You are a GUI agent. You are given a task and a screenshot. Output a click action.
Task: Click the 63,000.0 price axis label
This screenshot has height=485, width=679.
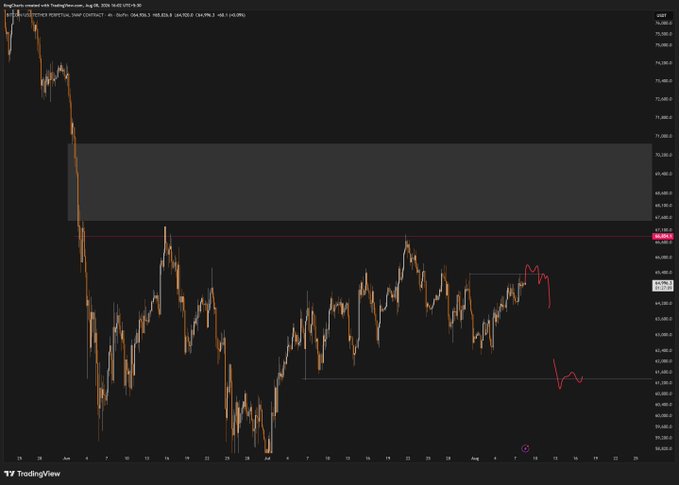coord(663,334)
